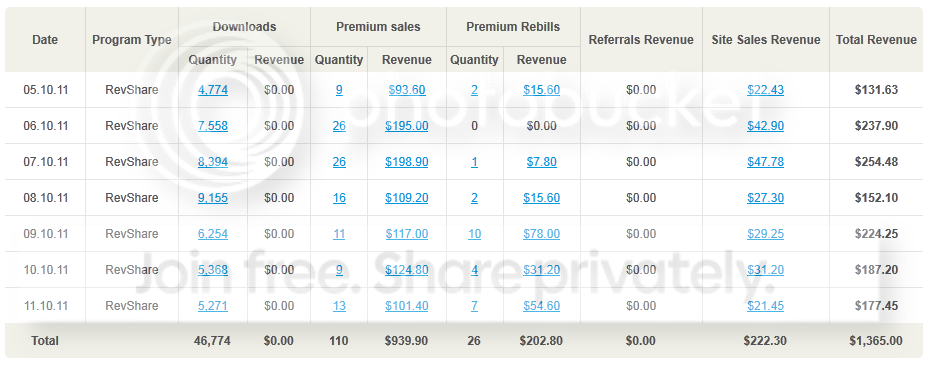Open site sales revenue $47.78
The width and height of the screenshot is (930, 367).
765,162
